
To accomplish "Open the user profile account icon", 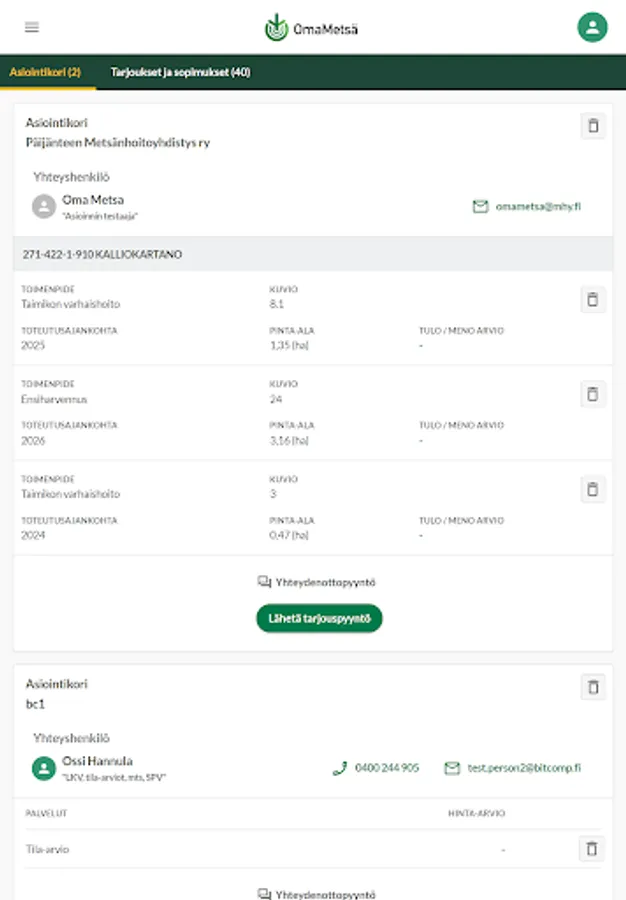I will [x=592, y=27].
